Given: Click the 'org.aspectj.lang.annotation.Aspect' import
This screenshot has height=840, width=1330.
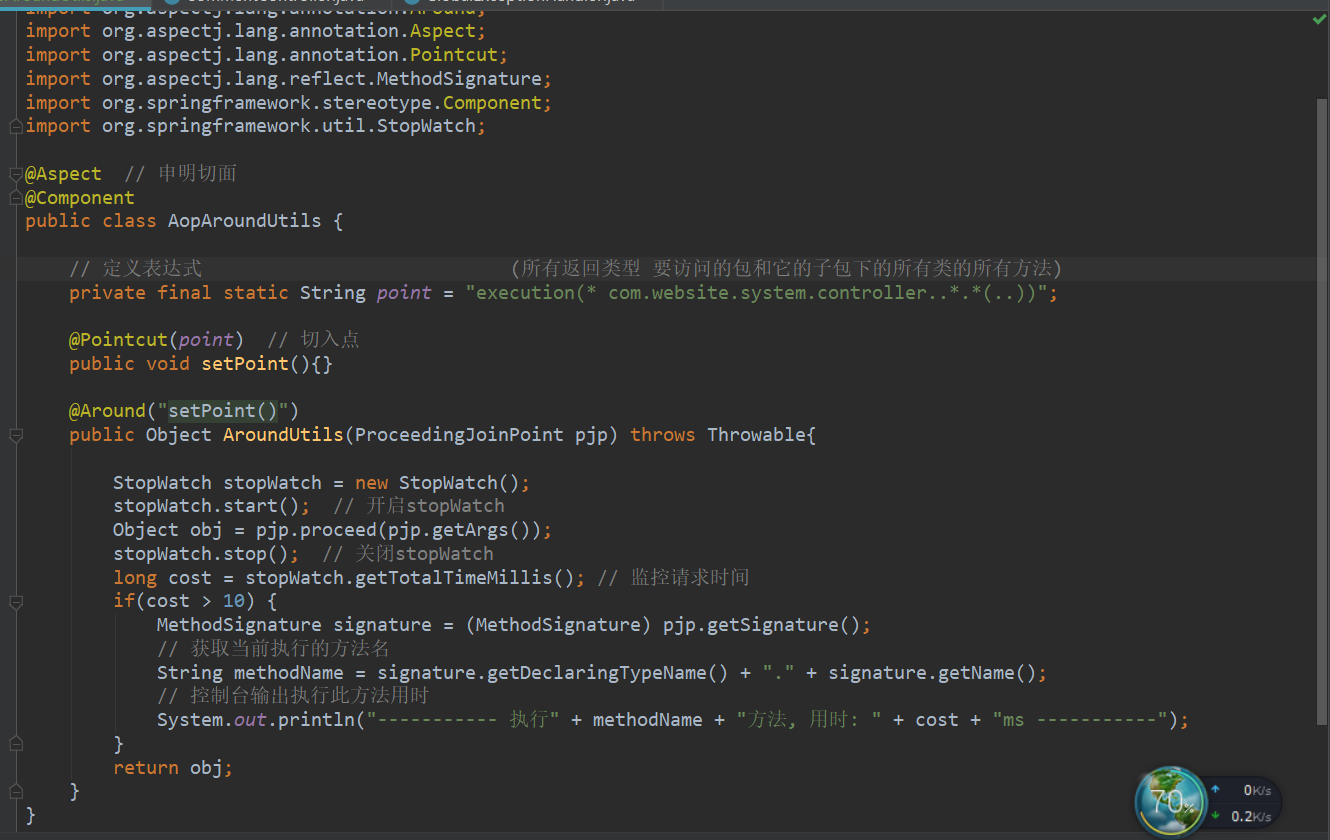Looking at the screenshot, I should point(288,31).
